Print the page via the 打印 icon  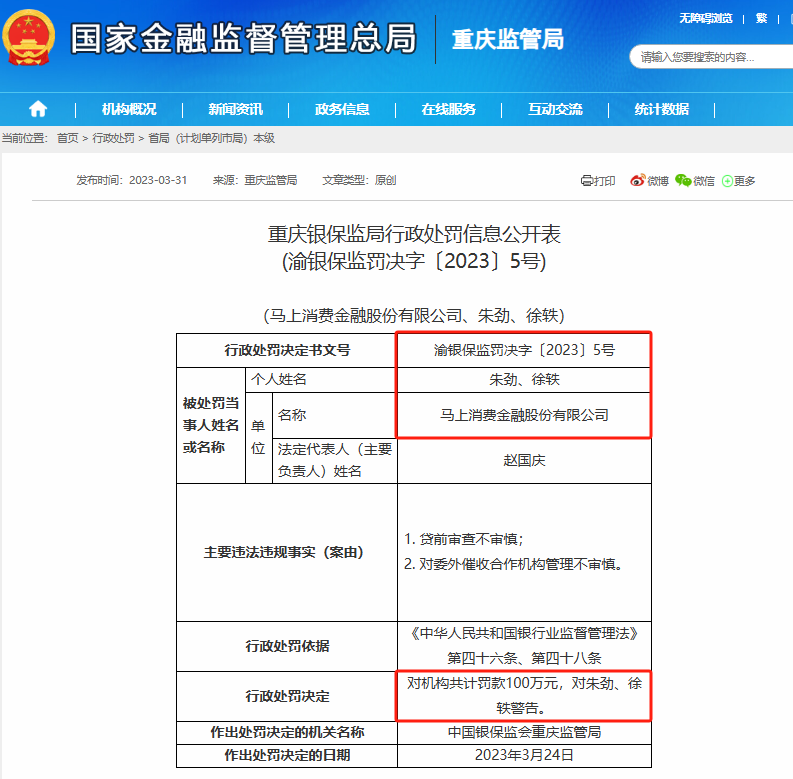pyautogui.click(x=598, y=181)
